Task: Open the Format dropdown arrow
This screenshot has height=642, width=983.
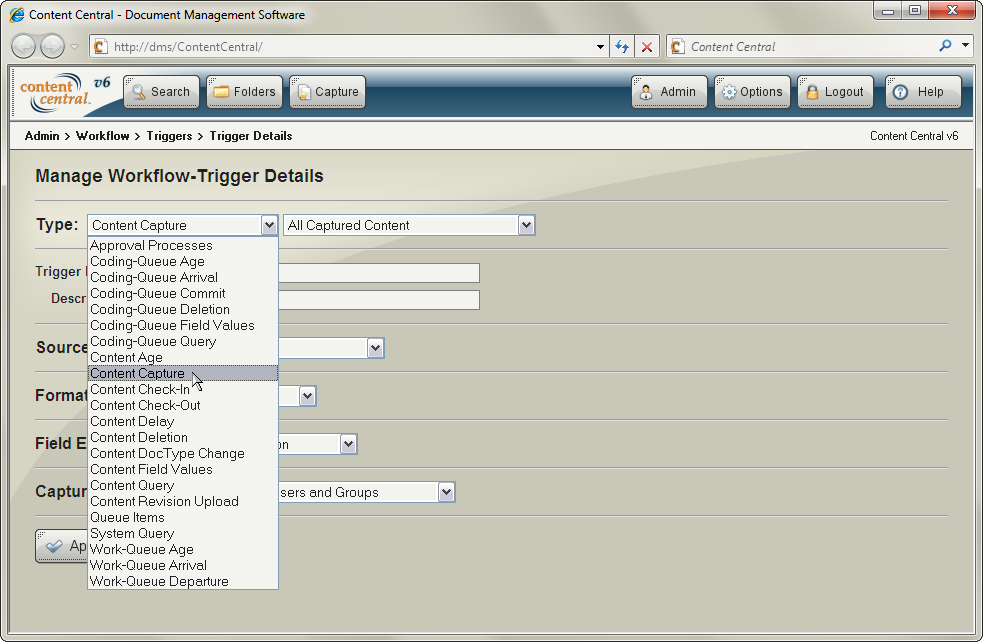Action: 307,396
